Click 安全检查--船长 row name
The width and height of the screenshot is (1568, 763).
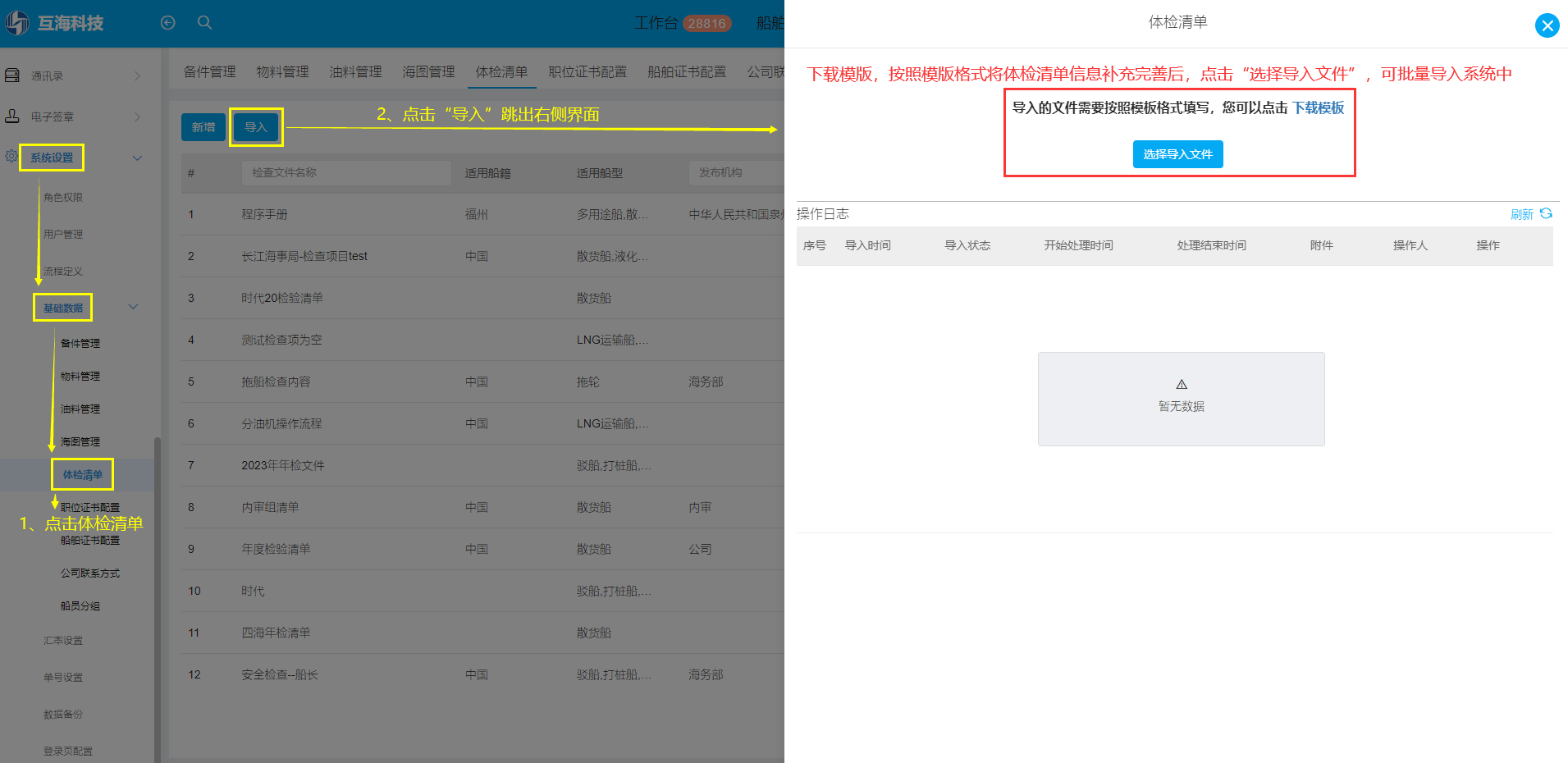tap(280, 674)
